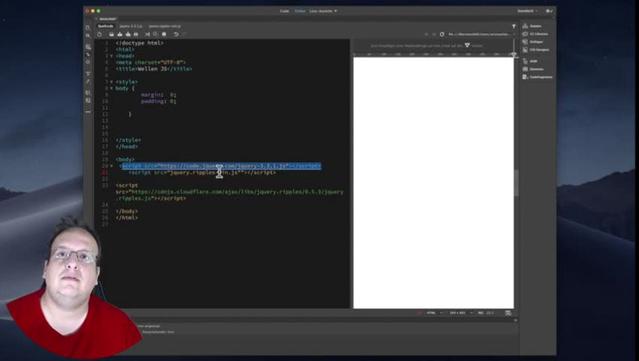The width and height of the screenshot is (639, 361).
Task: Select the Quellcode related file tab
Action: click(106, 26)
